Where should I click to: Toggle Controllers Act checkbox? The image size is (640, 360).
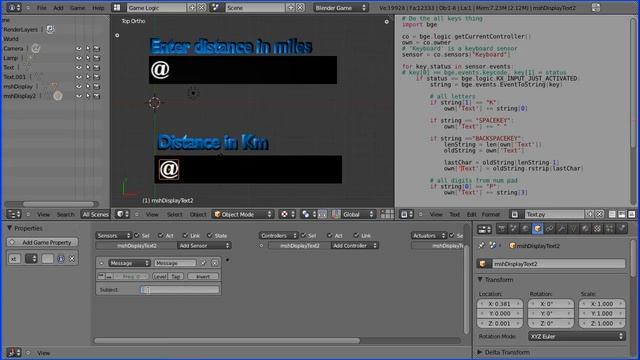(x=329, y=236)
